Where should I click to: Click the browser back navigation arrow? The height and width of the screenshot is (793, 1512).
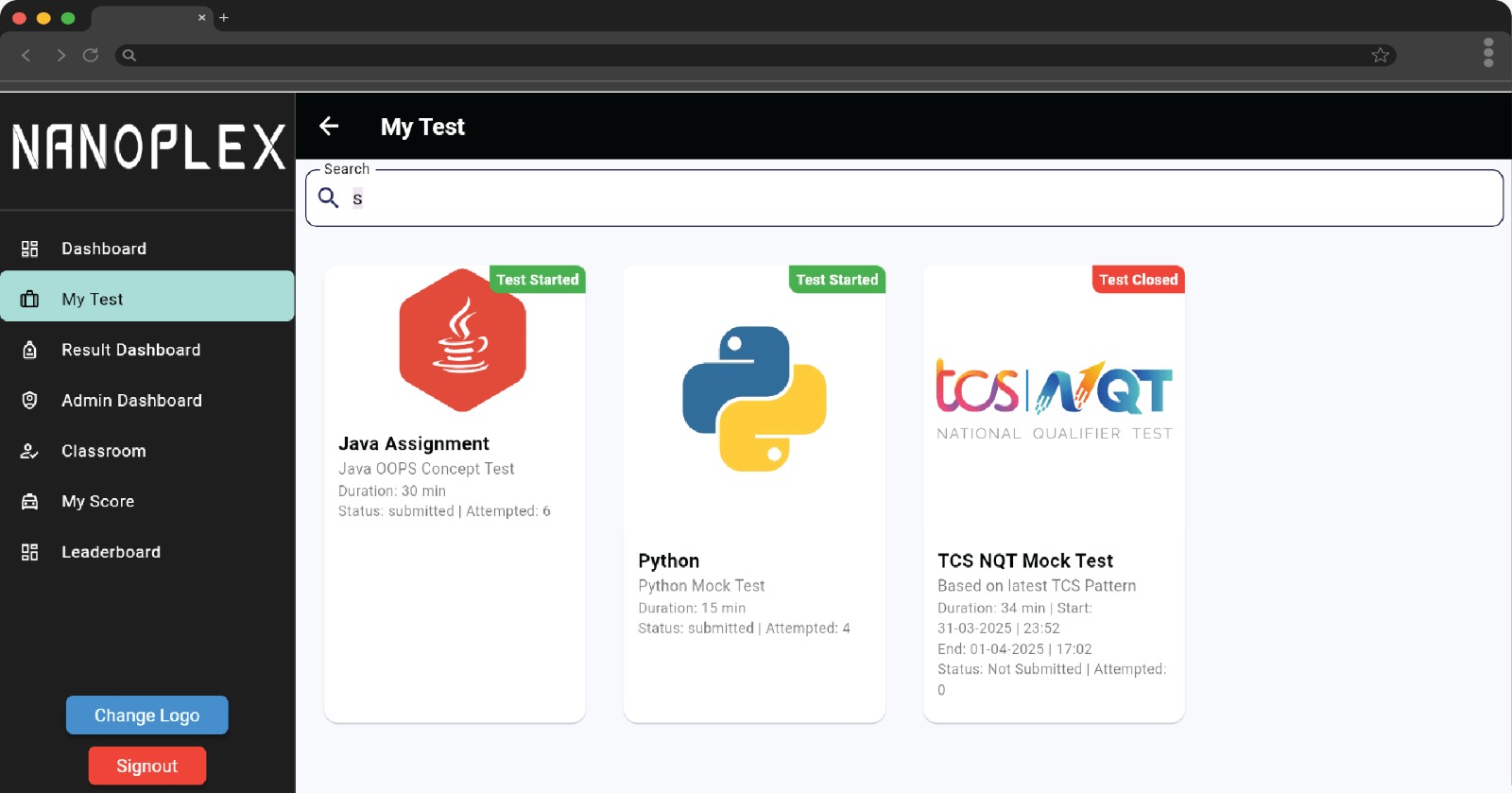pyautogui.click(x=26, y=56)
